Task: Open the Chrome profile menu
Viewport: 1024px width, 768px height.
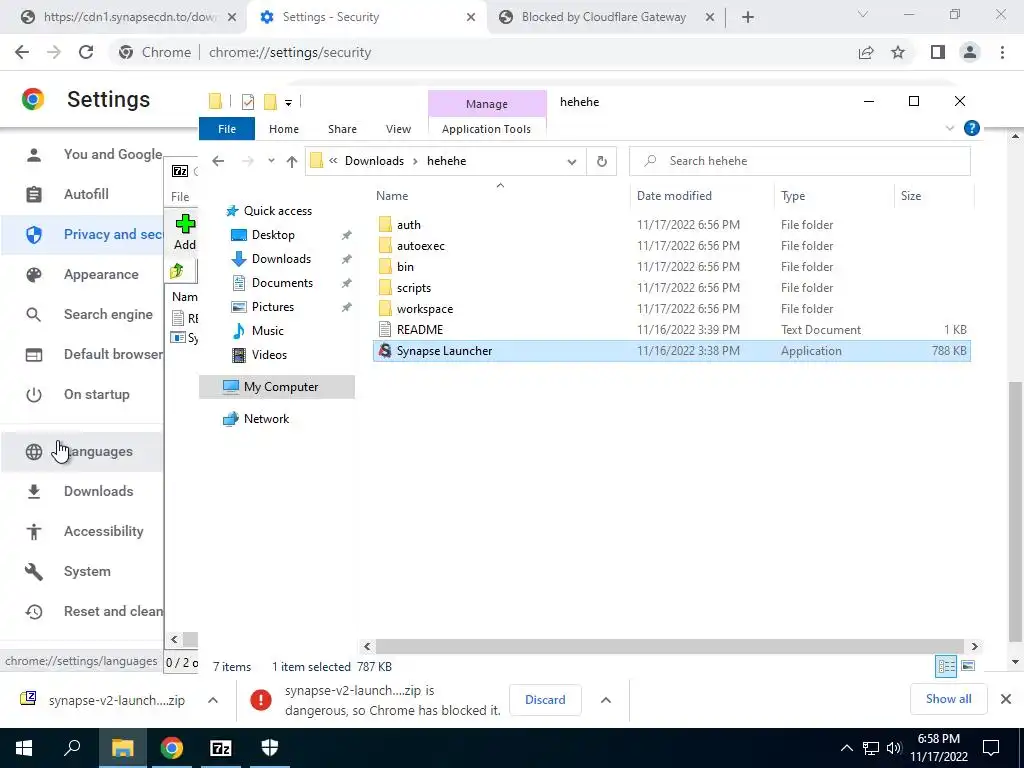Action: click(970, 52)
